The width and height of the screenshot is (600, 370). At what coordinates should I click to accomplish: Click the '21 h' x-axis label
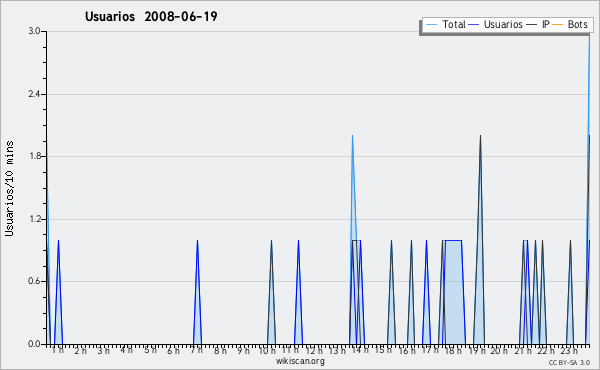click(x=523, y=350)
